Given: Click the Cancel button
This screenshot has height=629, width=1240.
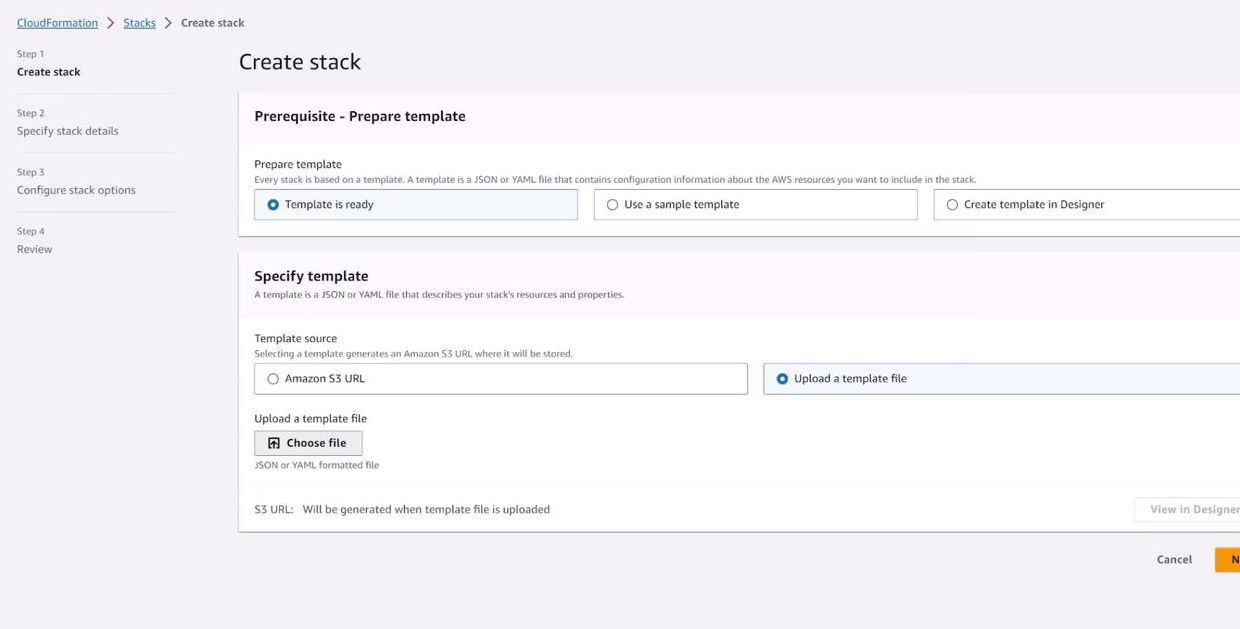Looking at the screenshot, I should (x=1173, y=559).
